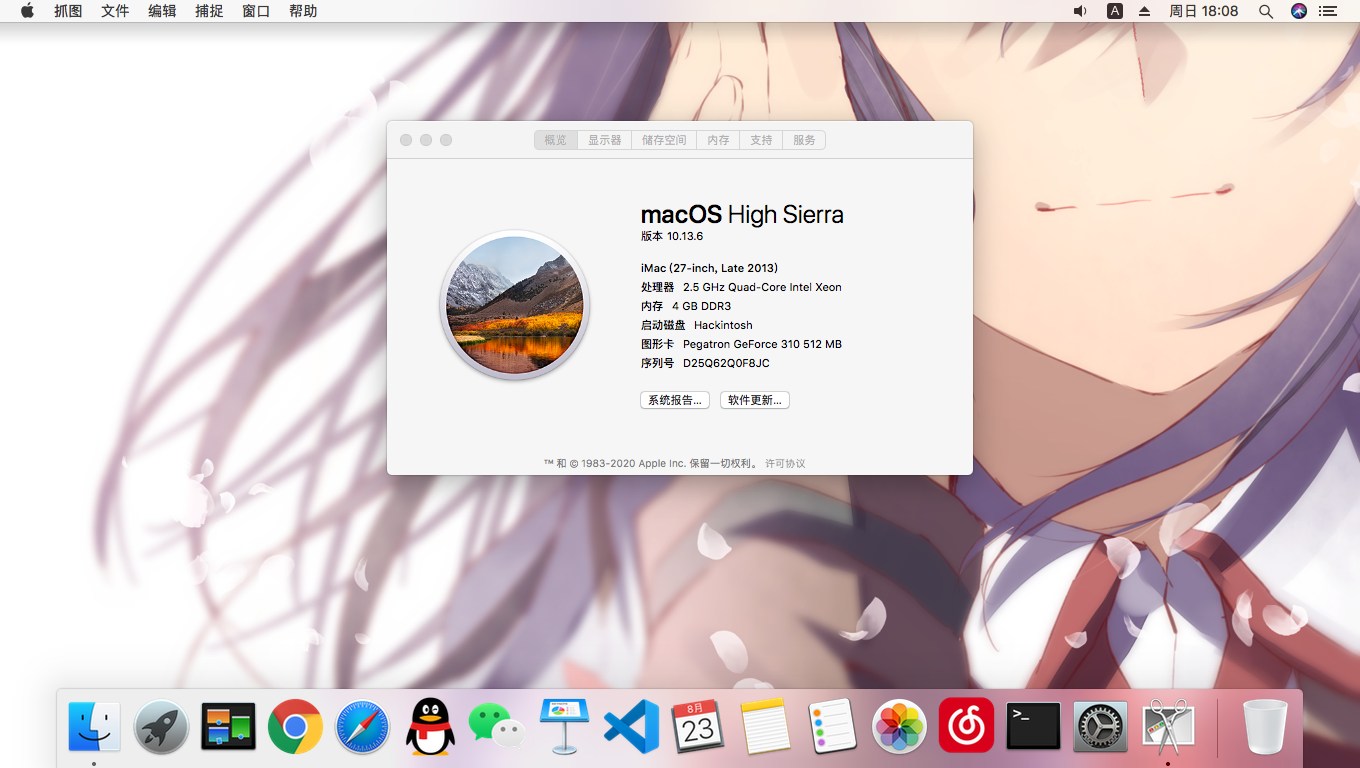1360x768 pixels.
Task: Open the 抓图 application menu
Action: click(x=68, y=11)
